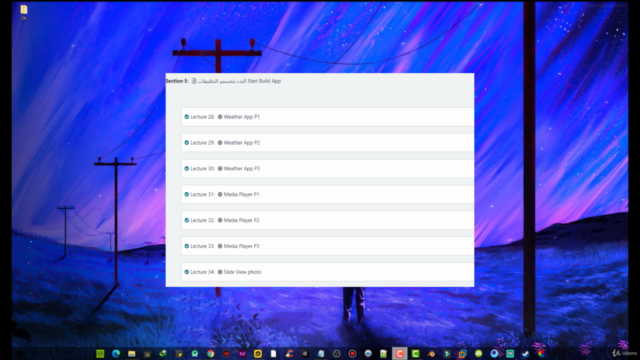Open Microsoft Edge from the taskbar
The image size is (640, 360).
[x=116, y=353]
